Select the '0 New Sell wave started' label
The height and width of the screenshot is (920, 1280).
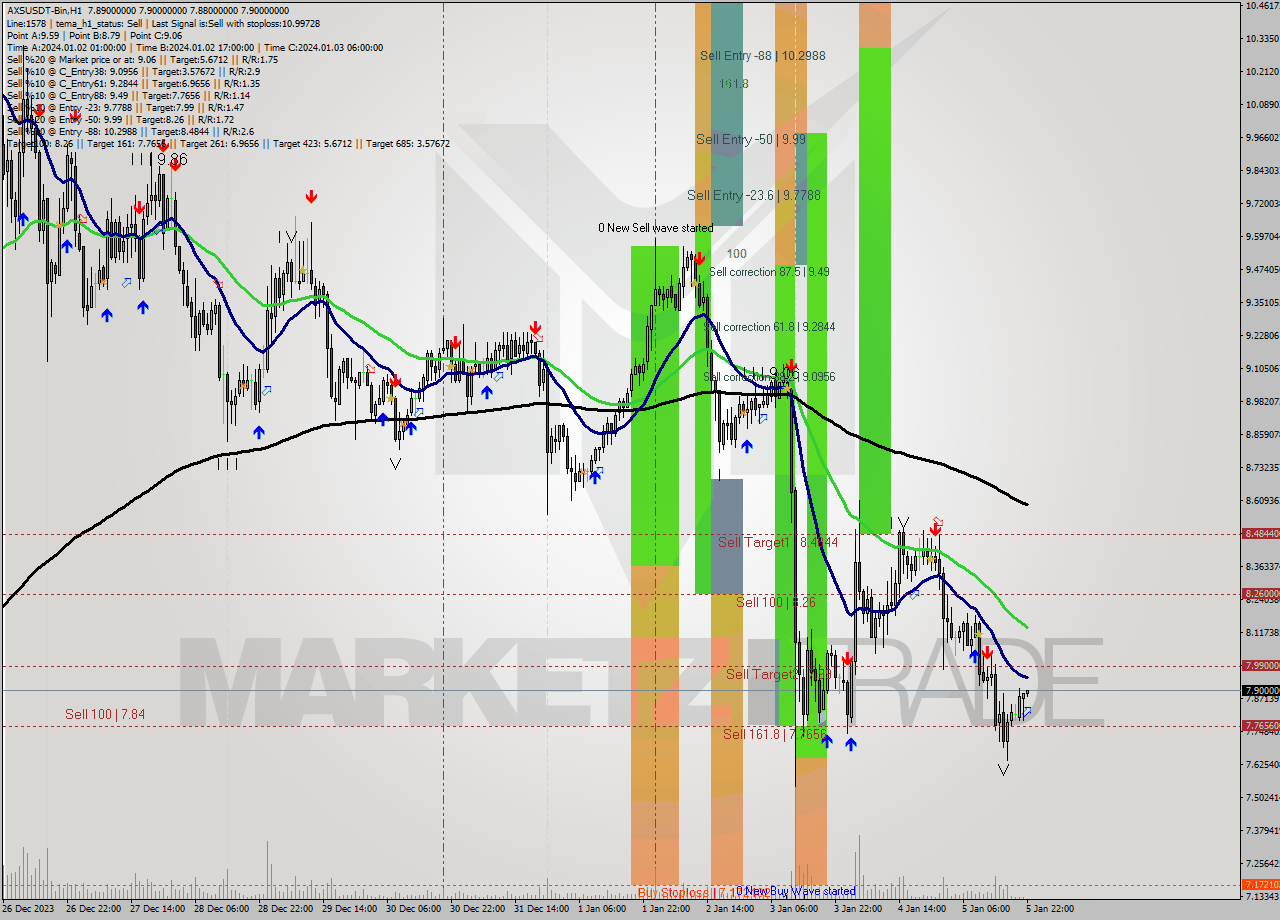click(x=655, y=228)
